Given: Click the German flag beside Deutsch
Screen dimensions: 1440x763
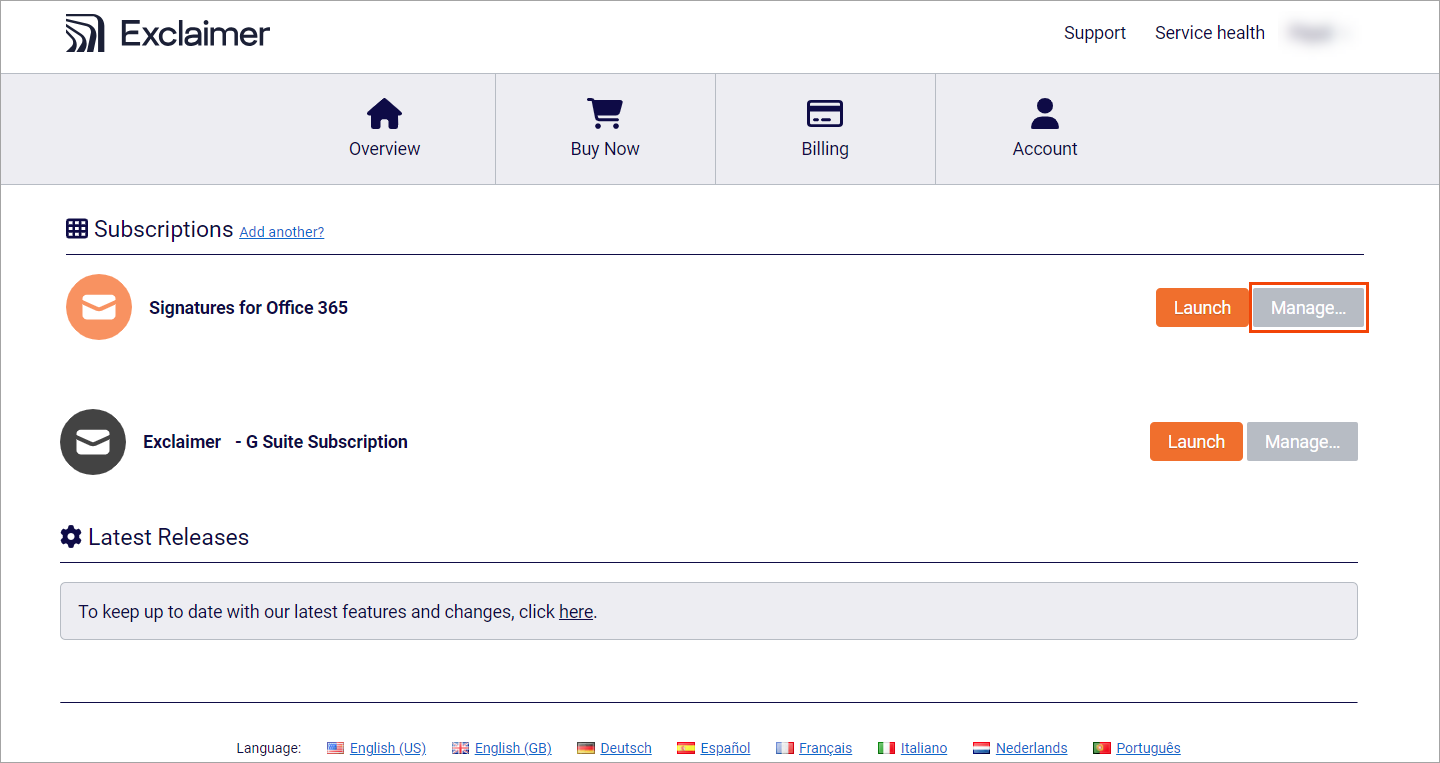Looking at the screenshot, I should click(585, 747).
